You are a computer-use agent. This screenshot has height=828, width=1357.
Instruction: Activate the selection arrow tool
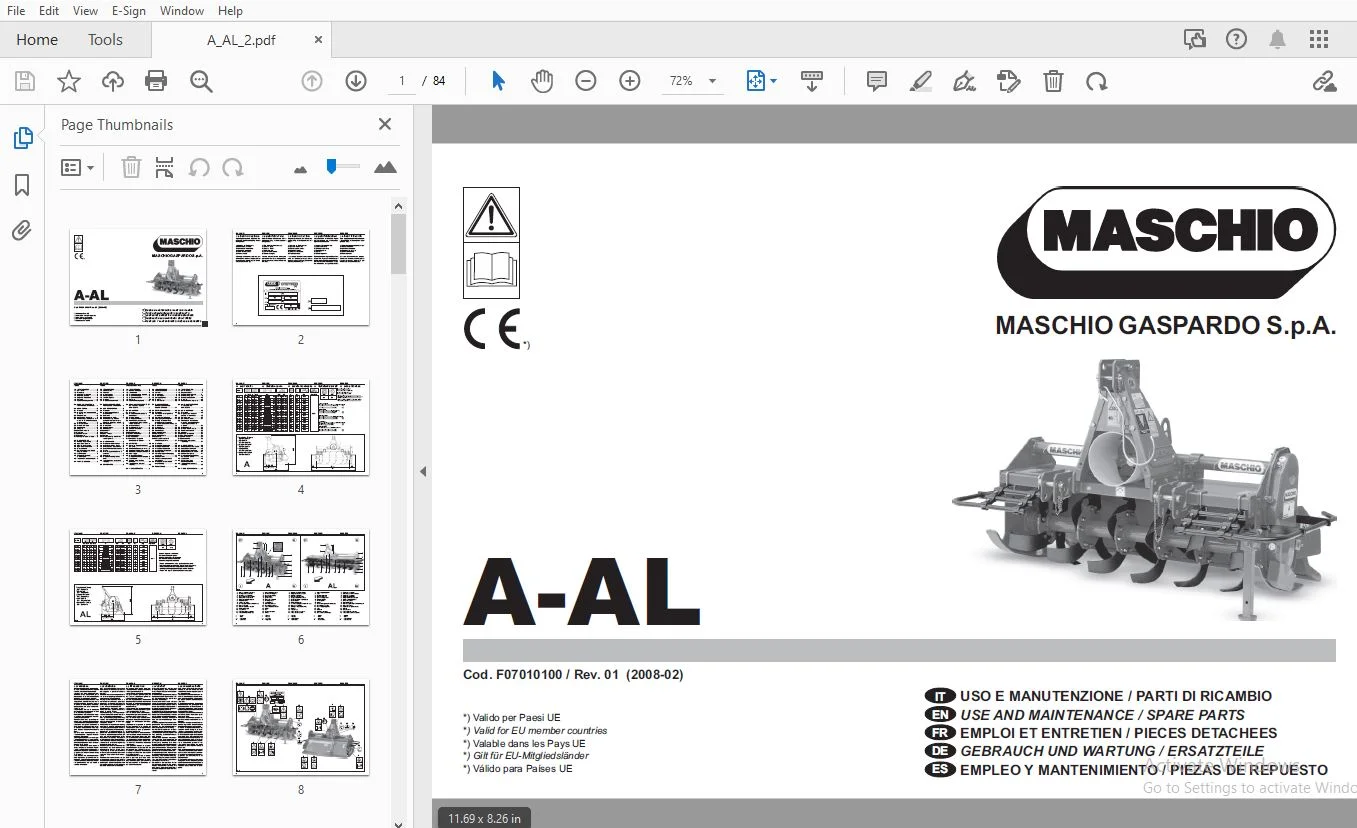498,82
